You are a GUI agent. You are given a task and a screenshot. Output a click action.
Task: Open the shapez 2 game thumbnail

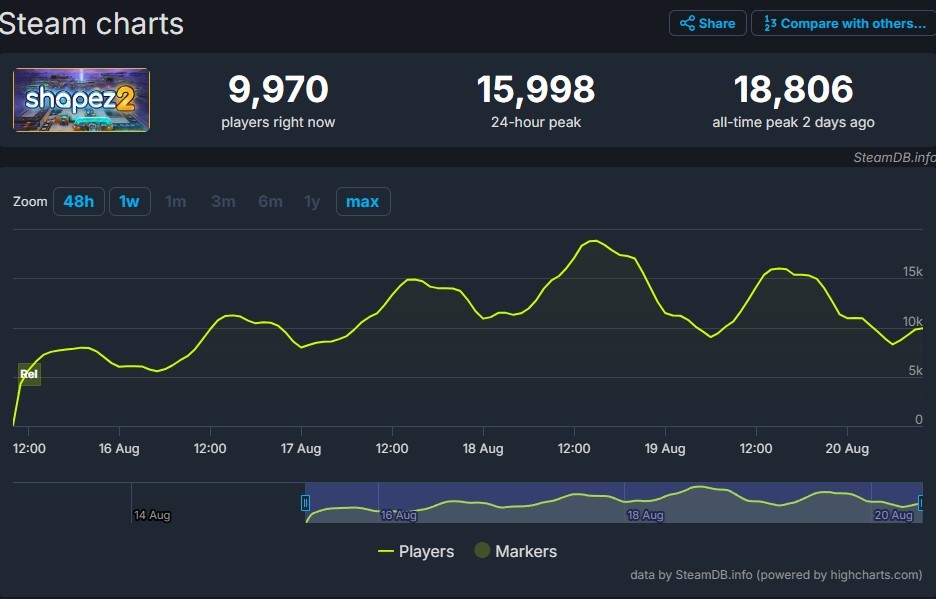[x=81, y=100]
